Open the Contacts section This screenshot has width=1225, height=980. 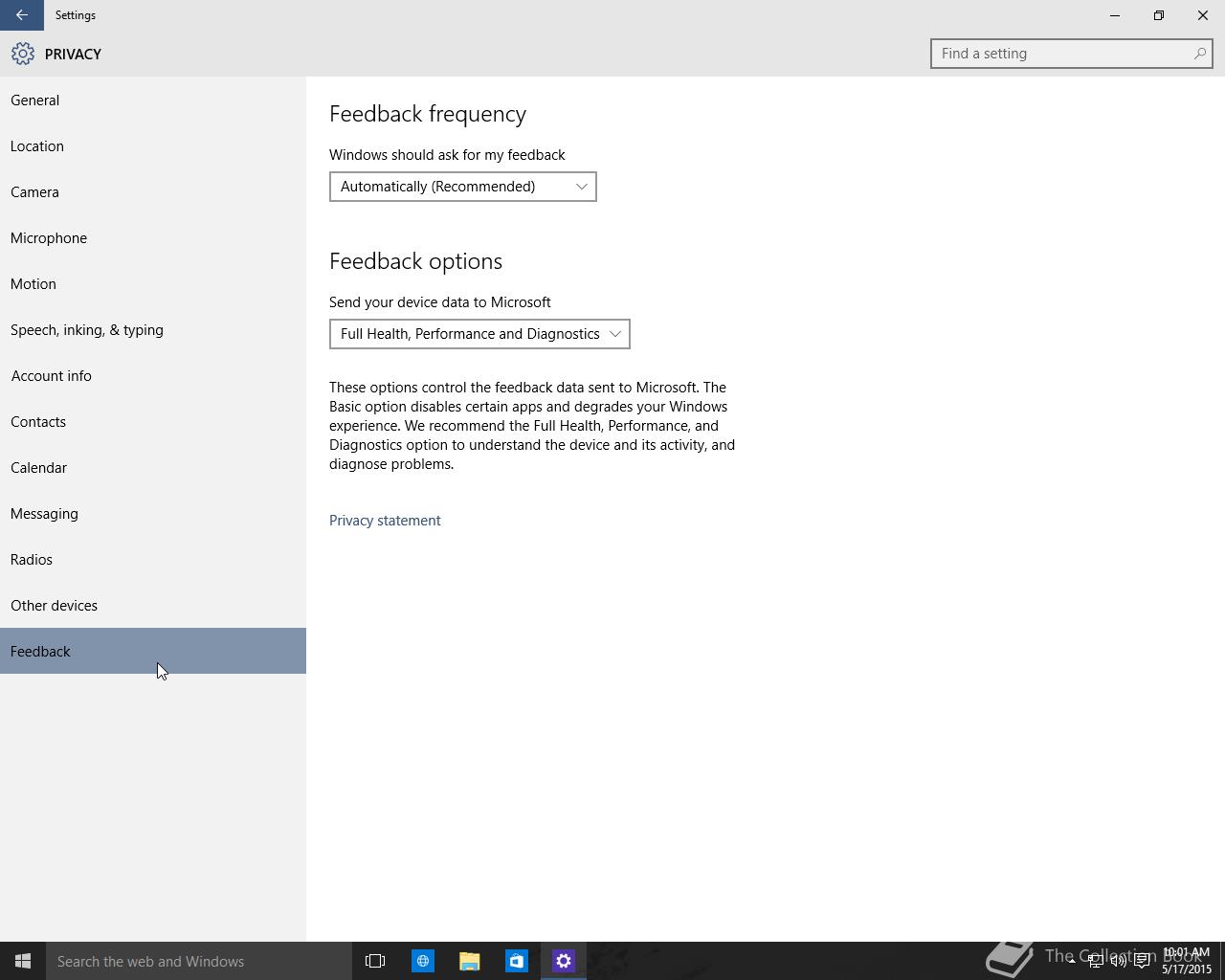153,421
